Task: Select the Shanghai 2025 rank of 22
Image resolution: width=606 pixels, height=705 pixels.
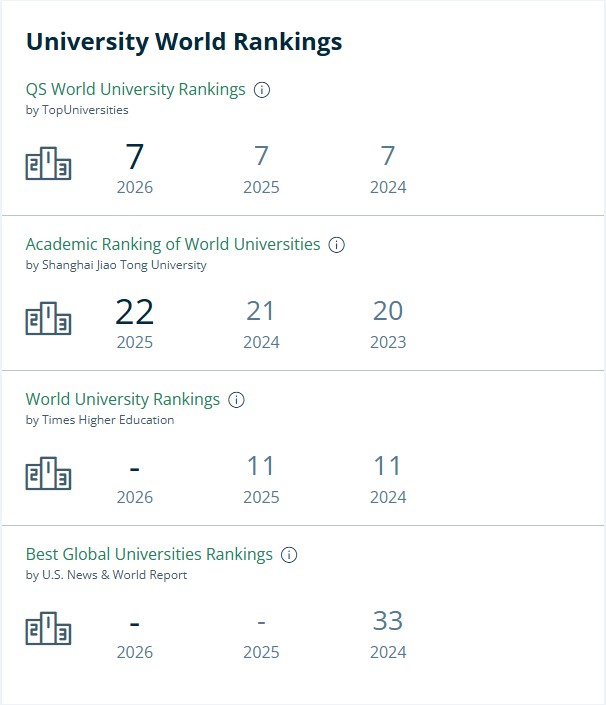Action: [x=134, y=312]
